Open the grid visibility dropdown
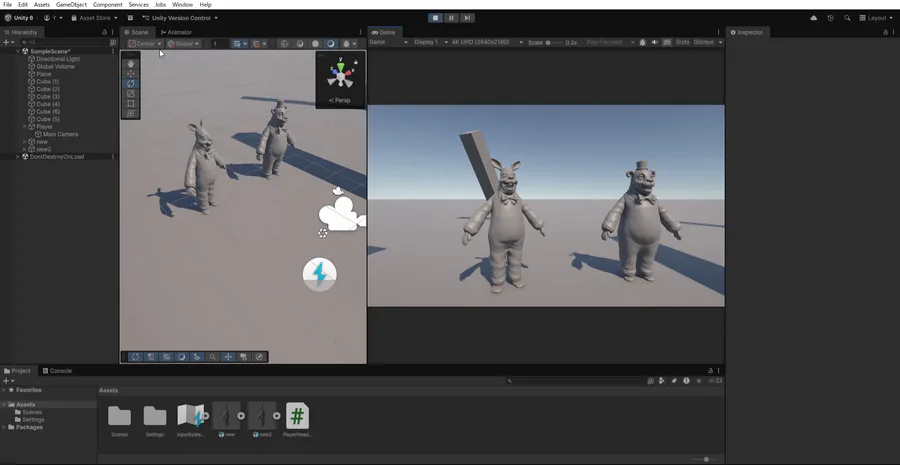Screen dimensions: 900x465 click(240, 44)
